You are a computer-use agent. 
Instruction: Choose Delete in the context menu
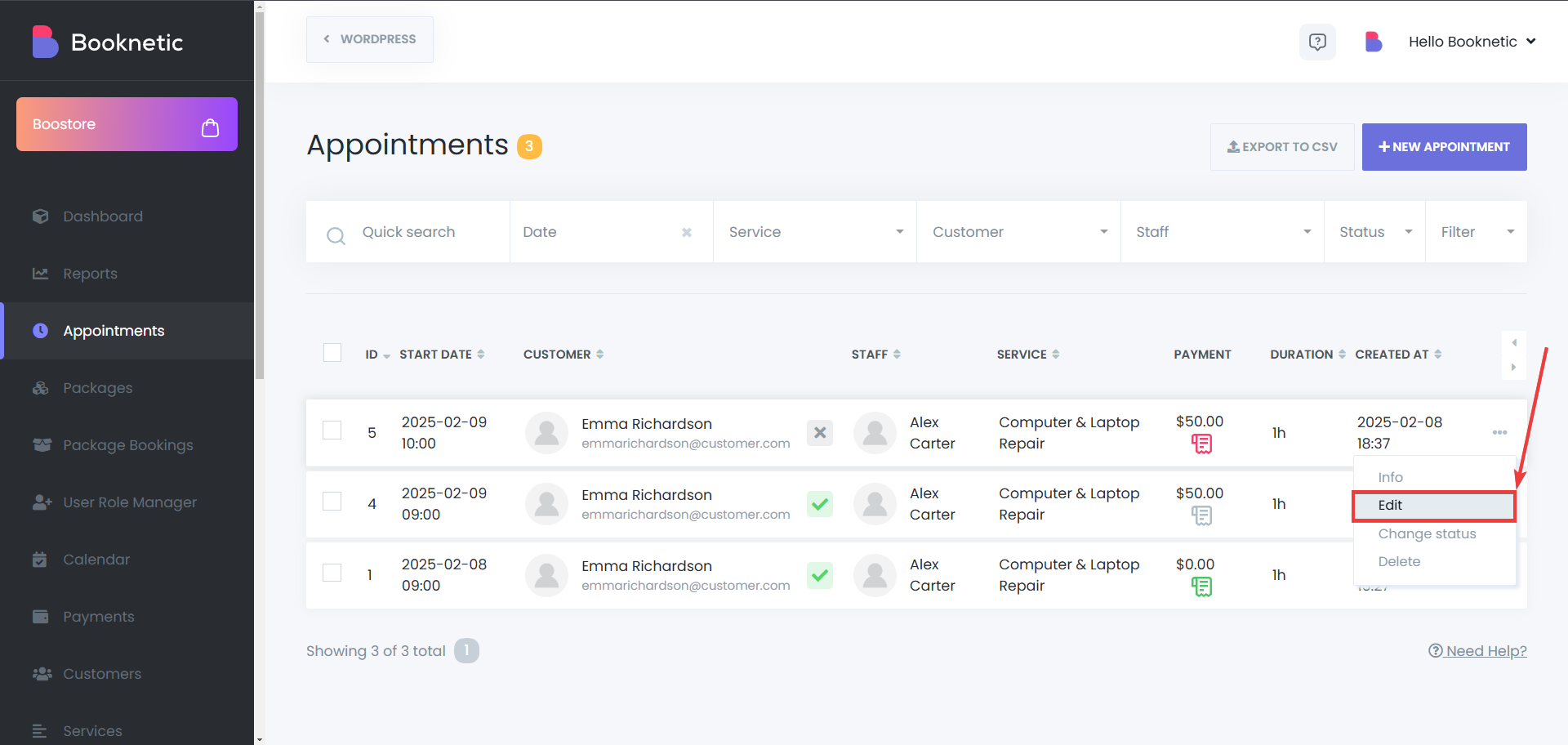point(1434,561)
